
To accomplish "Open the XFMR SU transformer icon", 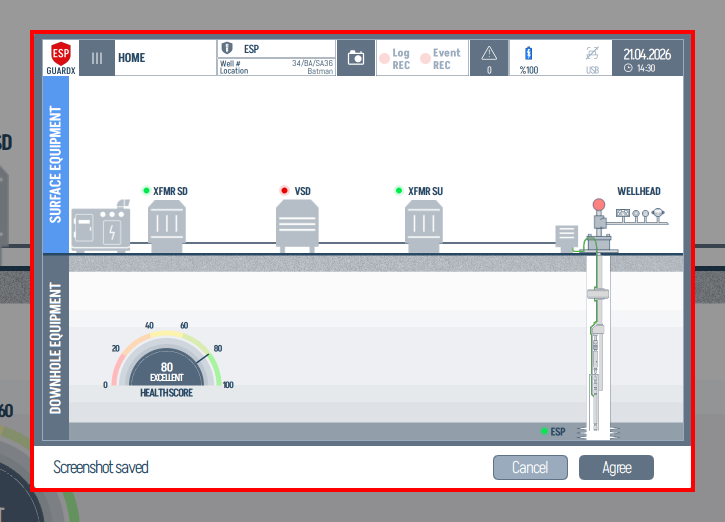I will point(424,227).
